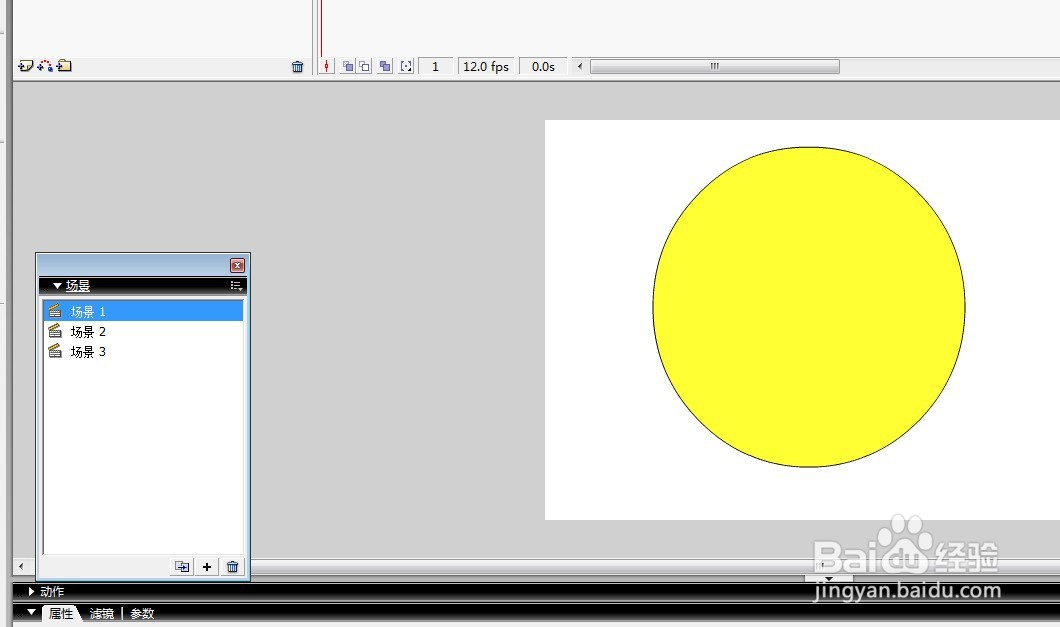Expand the 动作 (Actions) panel
This screenshot has width=1060, height=627.
(32, 591)
